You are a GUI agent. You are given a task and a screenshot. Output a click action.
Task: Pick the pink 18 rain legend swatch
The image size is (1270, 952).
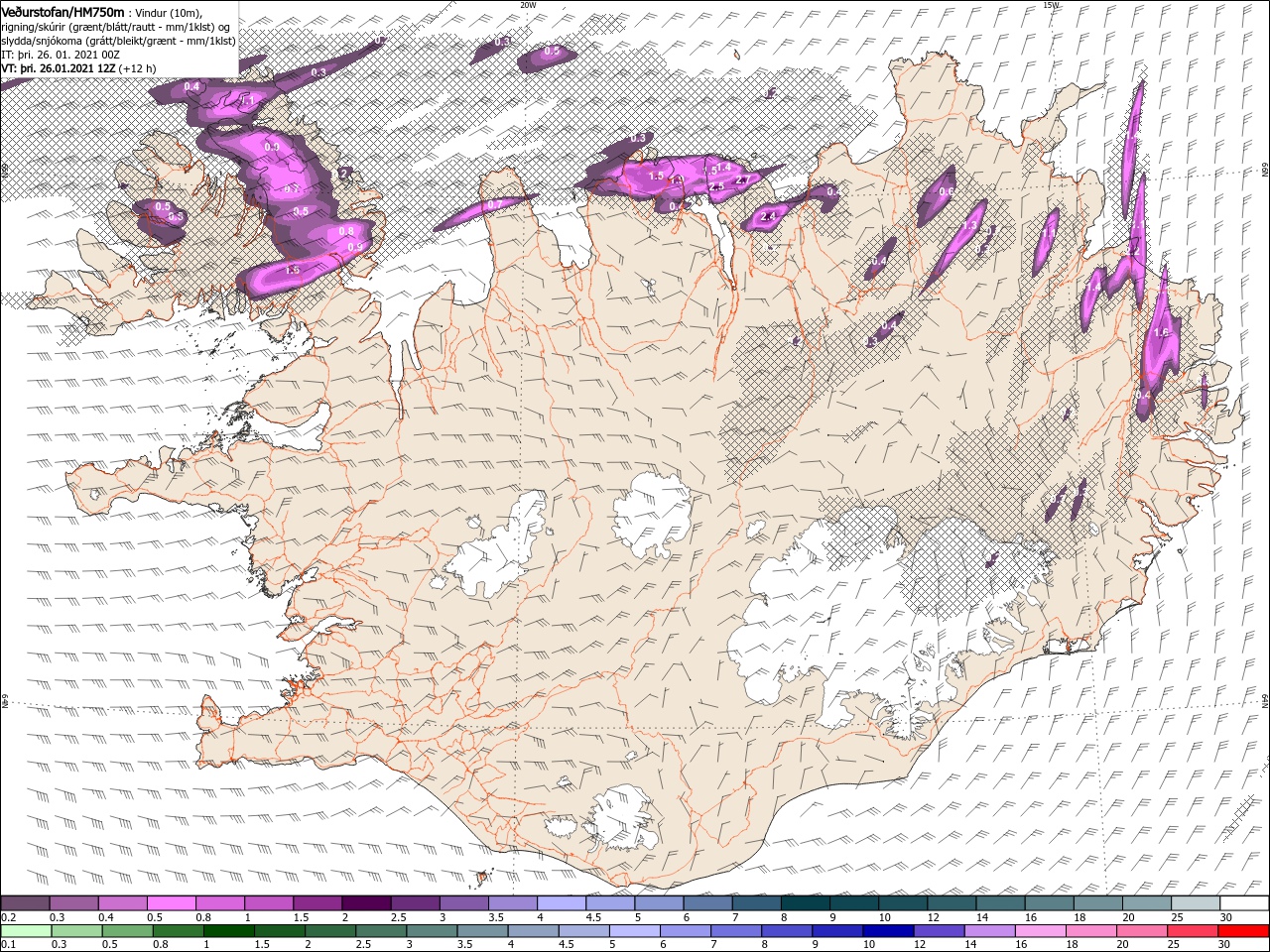[1092, 931]
